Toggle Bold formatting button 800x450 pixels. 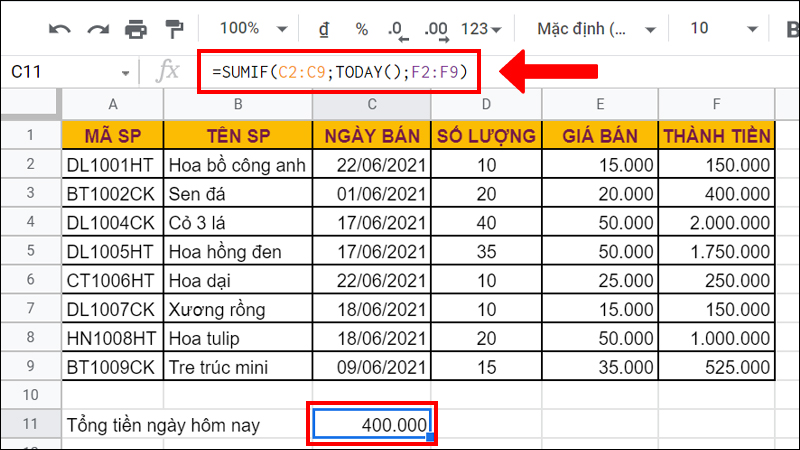pyautogui.click(x=788, y=28)
